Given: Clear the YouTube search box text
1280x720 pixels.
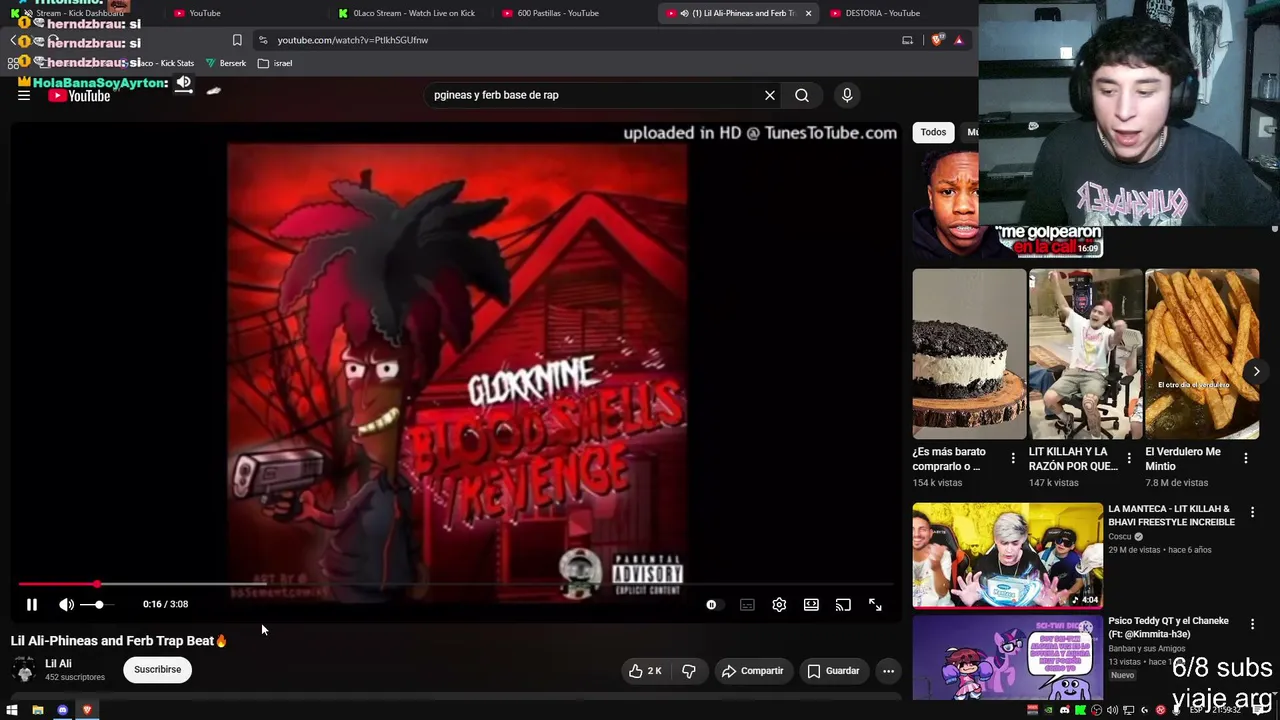Looking at the screenshot, I should point(770,95).
